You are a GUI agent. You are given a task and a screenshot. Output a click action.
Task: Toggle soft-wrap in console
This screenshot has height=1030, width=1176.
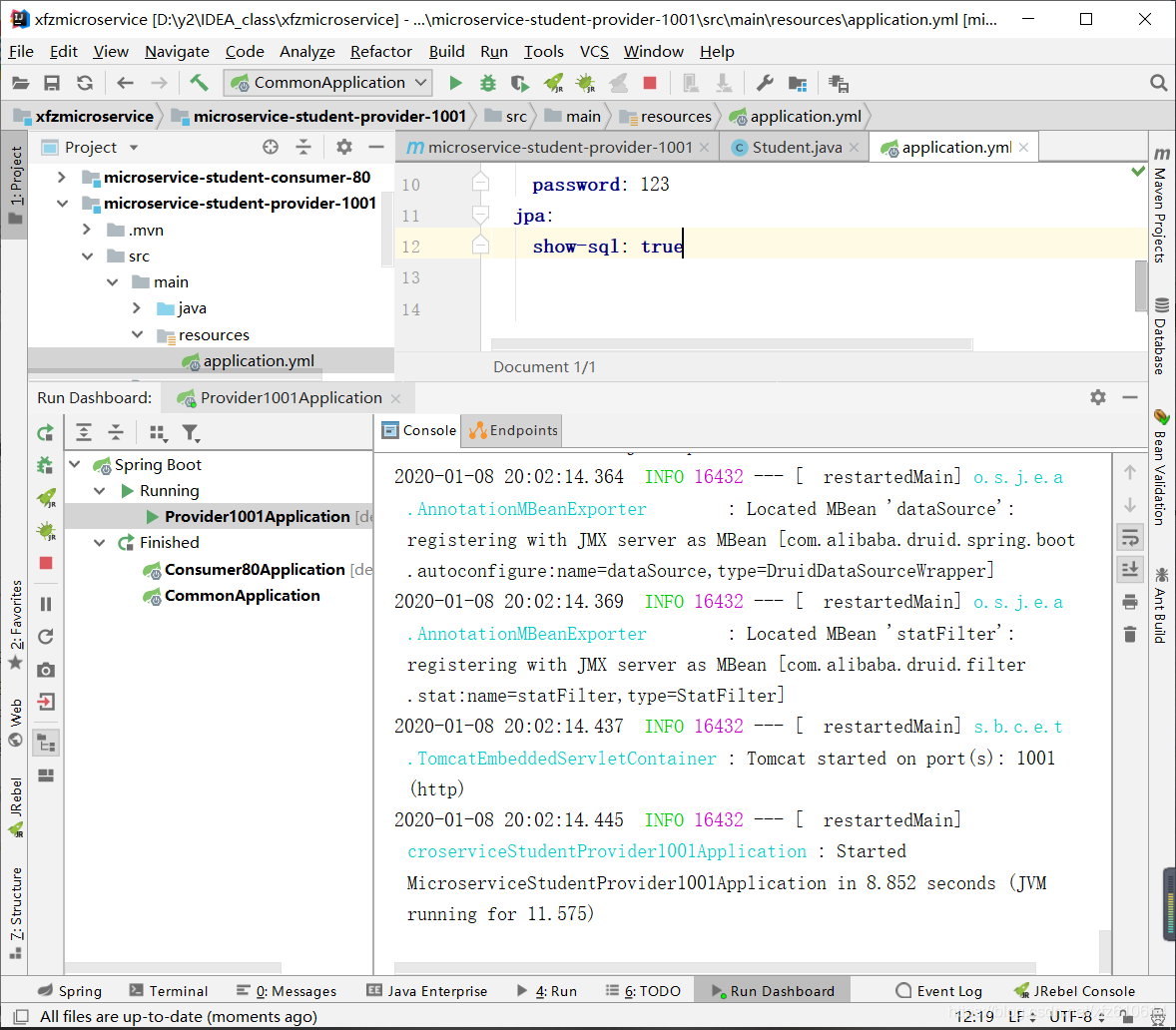click(1130, 537)
